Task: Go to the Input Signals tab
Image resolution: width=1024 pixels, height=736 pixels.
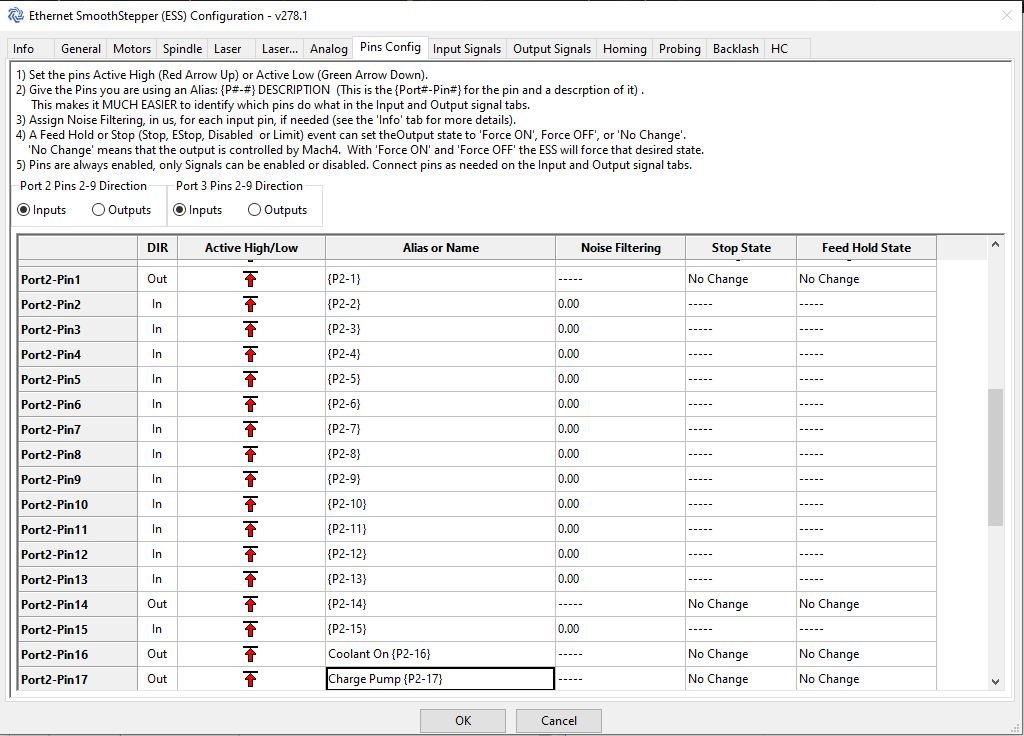Action: pos(466,49)
